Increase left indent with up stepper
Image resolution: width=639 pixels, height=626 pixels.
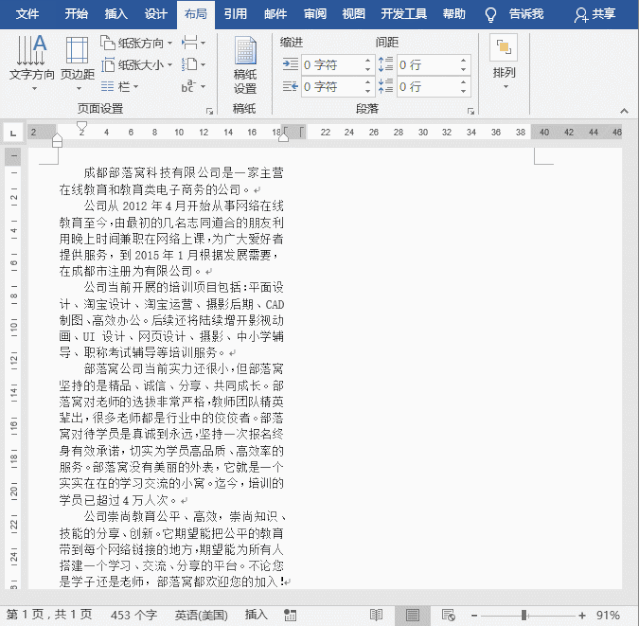368,60
